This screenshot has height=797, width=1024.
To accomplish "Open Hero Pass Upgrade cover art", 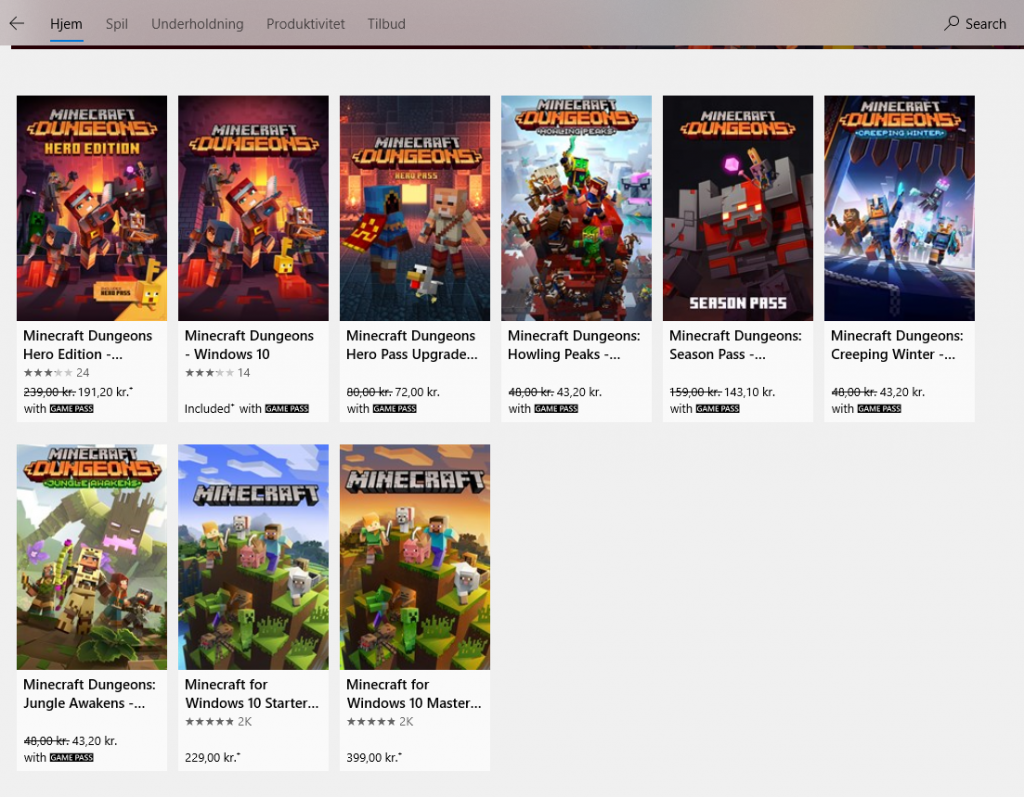I will tap(415, 208).
